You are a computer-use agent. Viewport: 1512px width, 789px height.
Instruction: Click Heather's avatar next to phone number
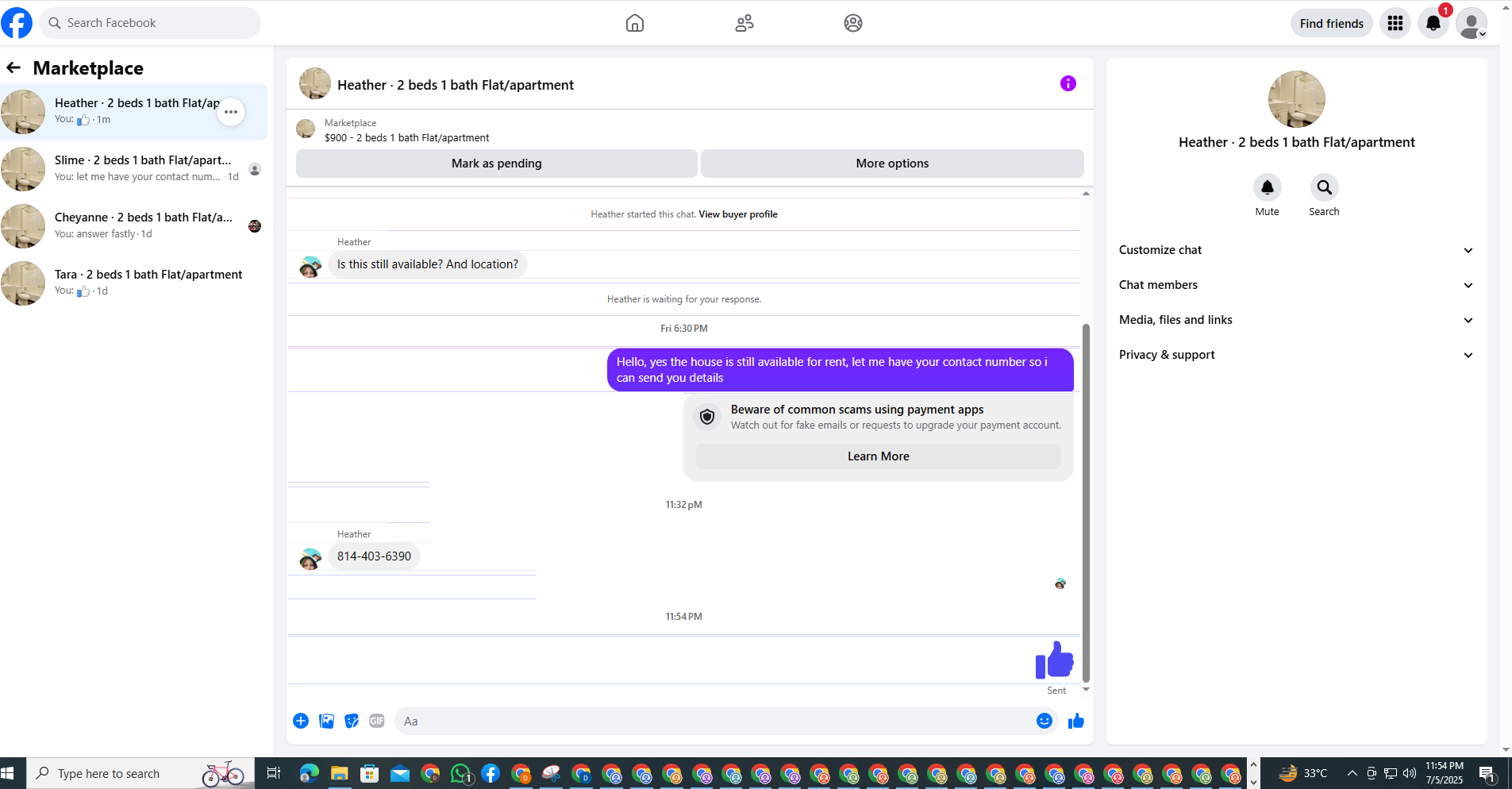pyautogui.click(x=310, y=559)
